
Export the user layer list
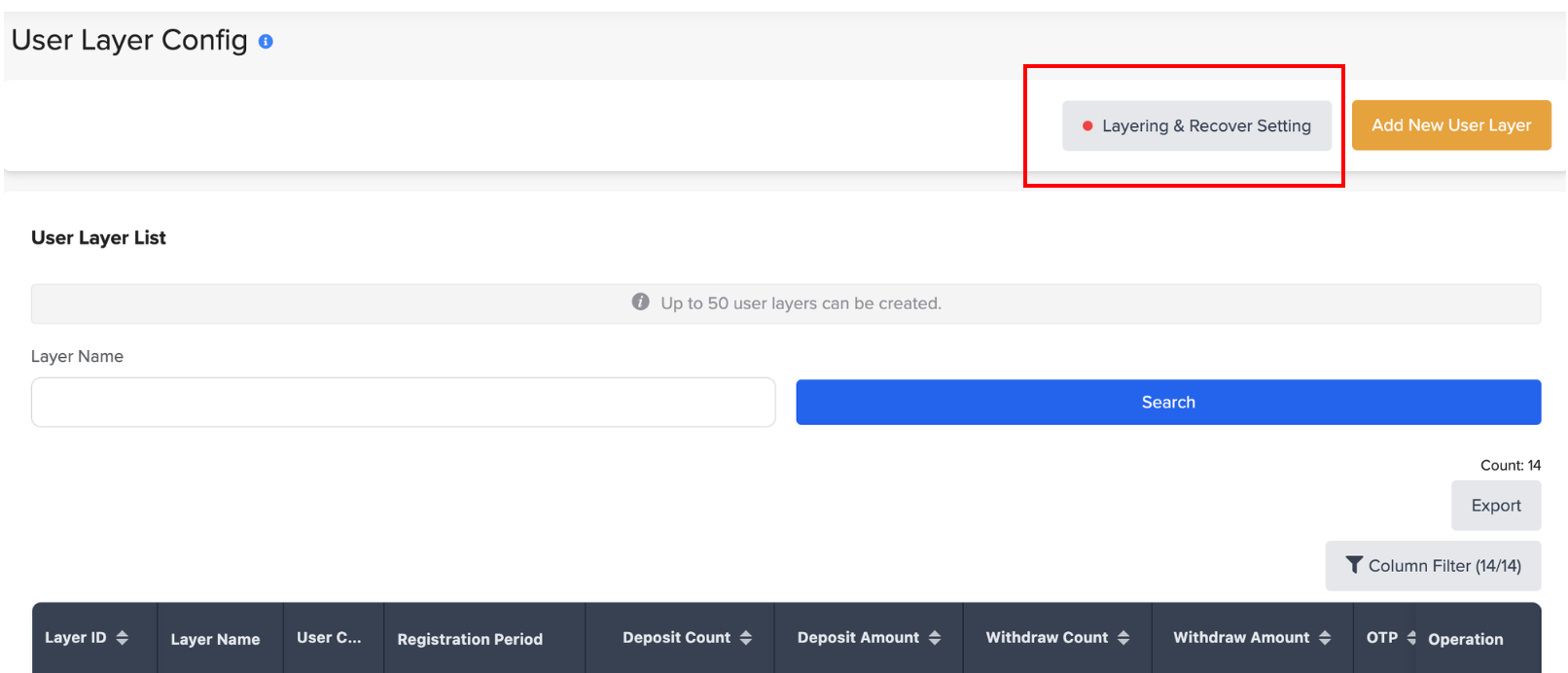pos(1496,506)
